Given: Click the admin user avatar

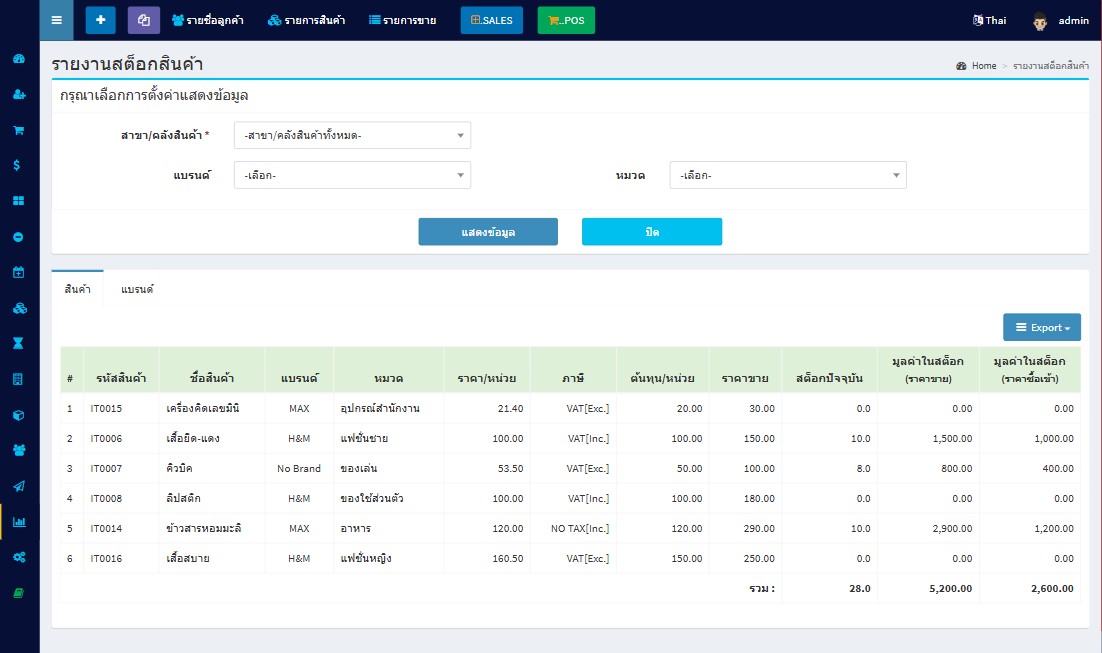Looking at the screenshot, I should click(x=1040, y=21).
